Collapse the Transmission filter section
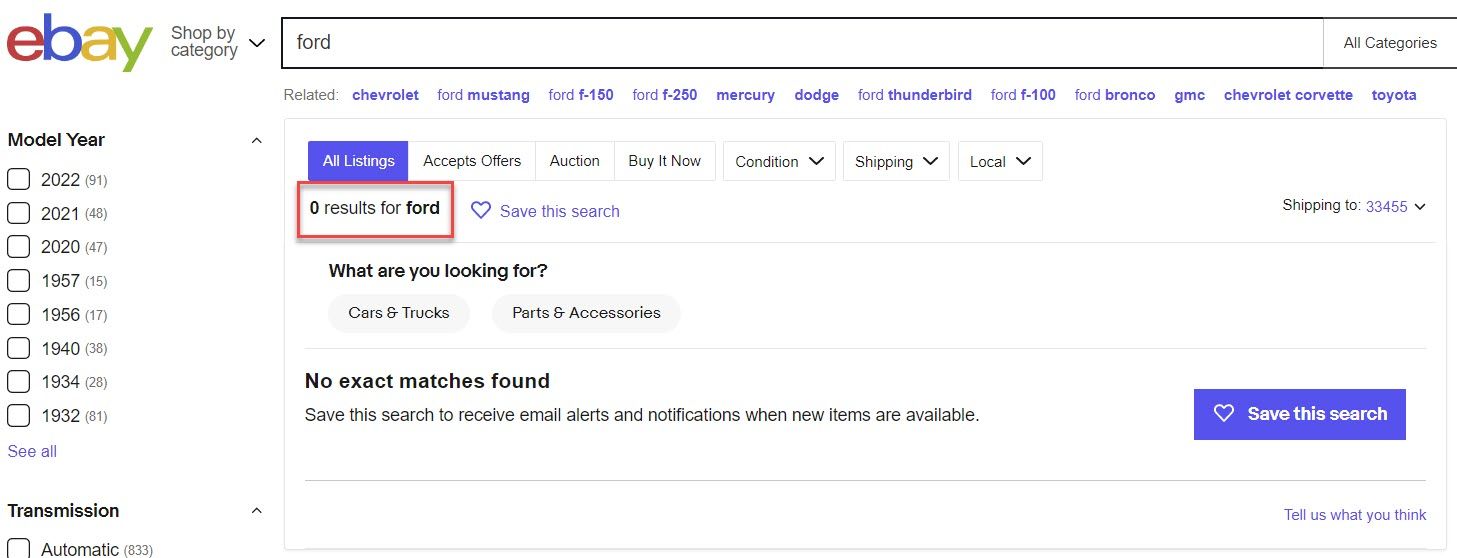 256,511
